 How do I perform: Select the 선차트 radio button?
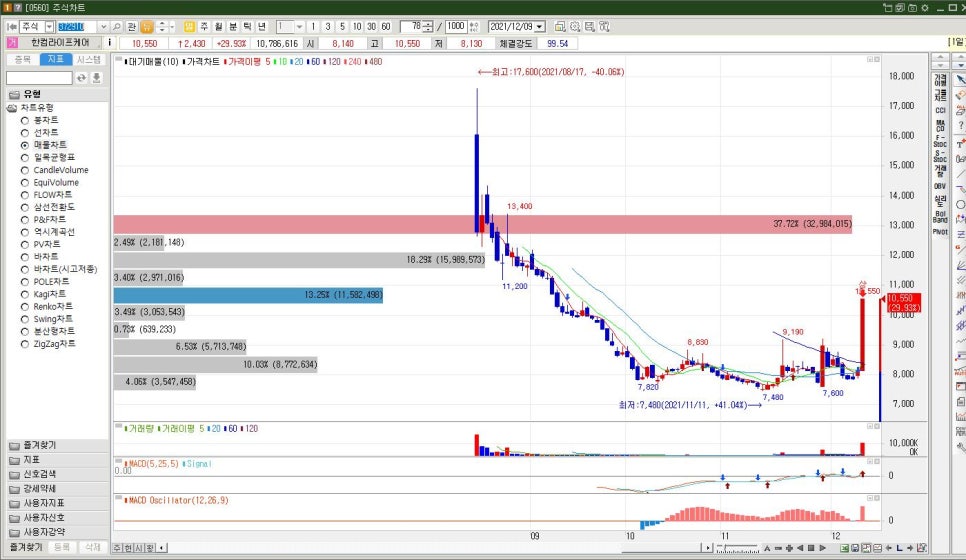(25, 132)
